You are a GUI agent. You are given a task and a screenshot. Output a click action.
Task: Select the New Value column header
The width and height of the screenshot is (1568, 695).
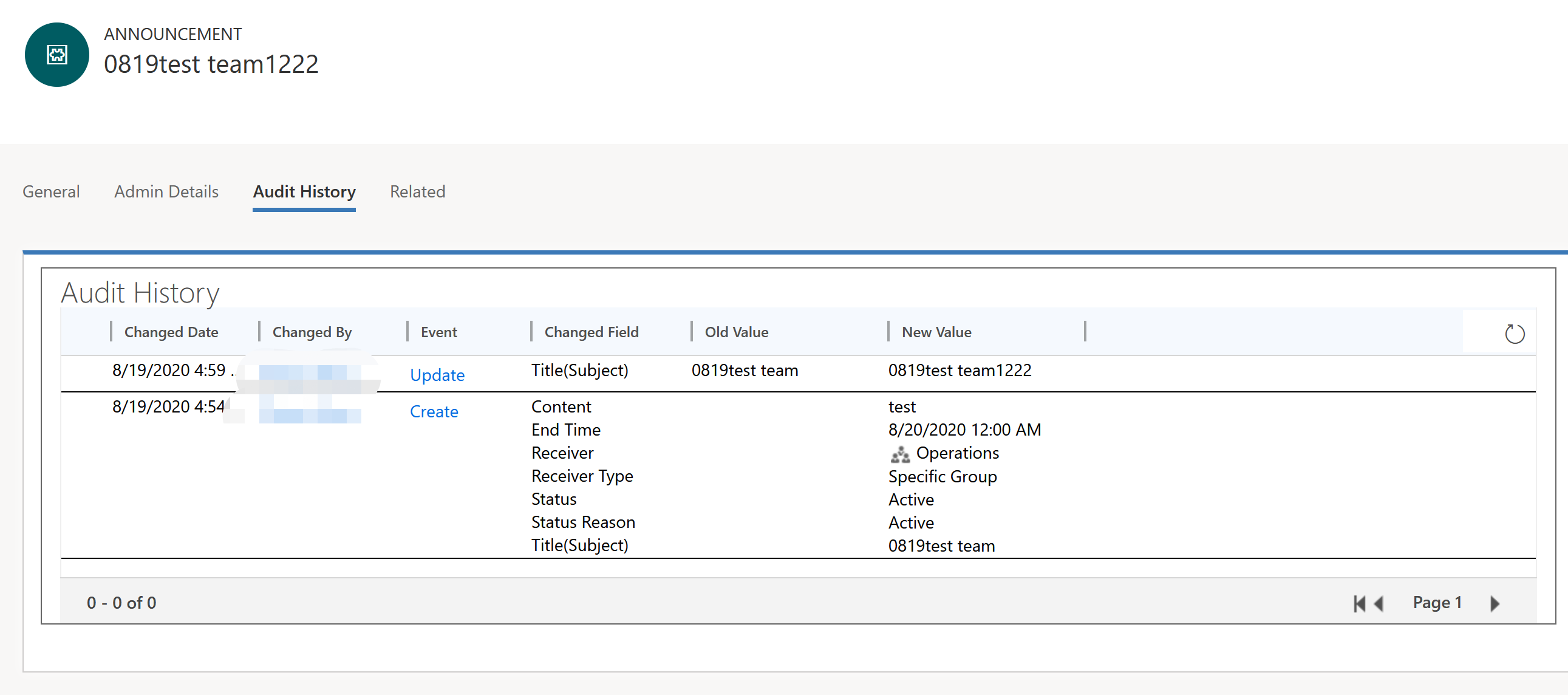click(x=937, y=331)
